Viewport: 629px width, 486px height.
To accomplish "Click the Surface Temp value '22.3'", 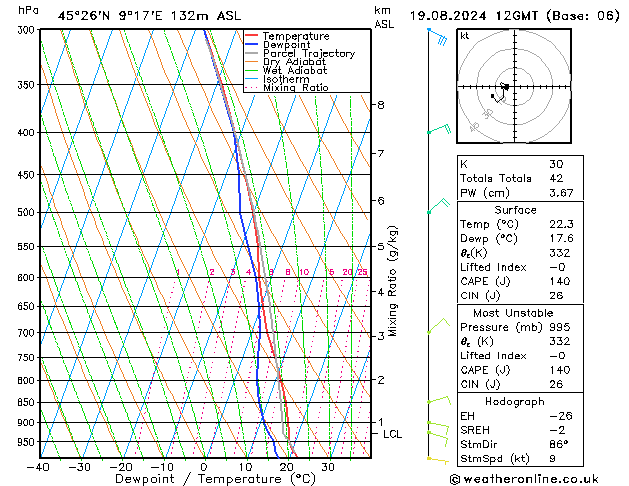I will point(561,224).
